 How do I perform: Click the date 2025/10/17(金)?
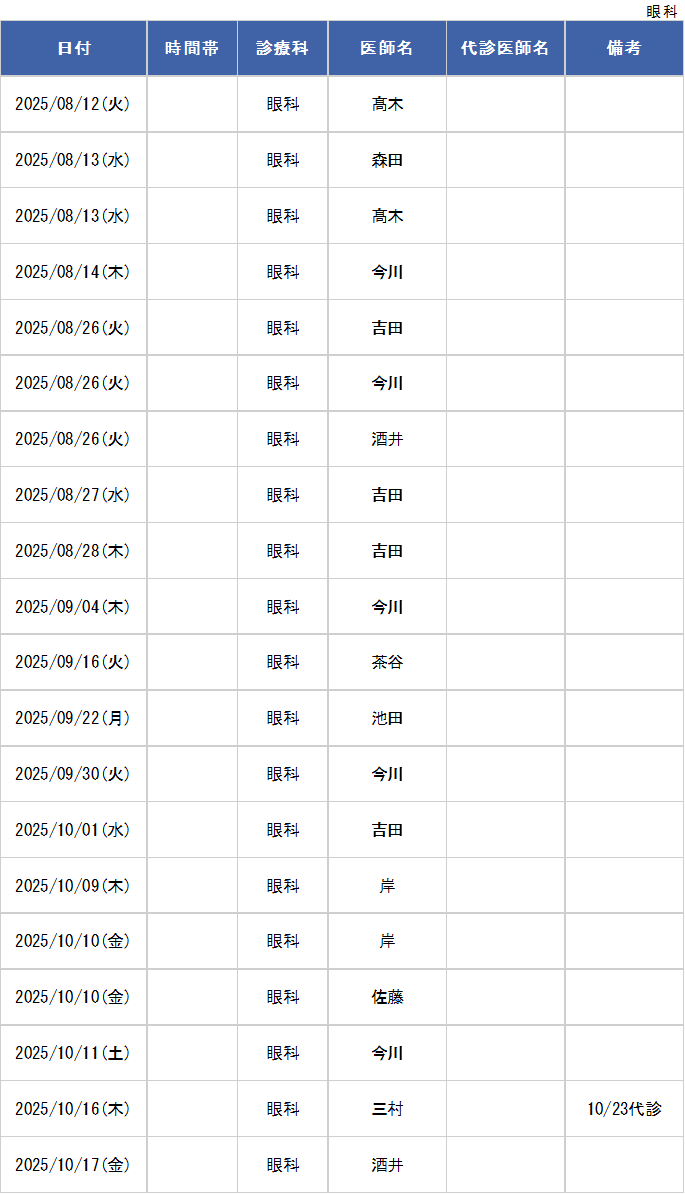click(74, 1165)
